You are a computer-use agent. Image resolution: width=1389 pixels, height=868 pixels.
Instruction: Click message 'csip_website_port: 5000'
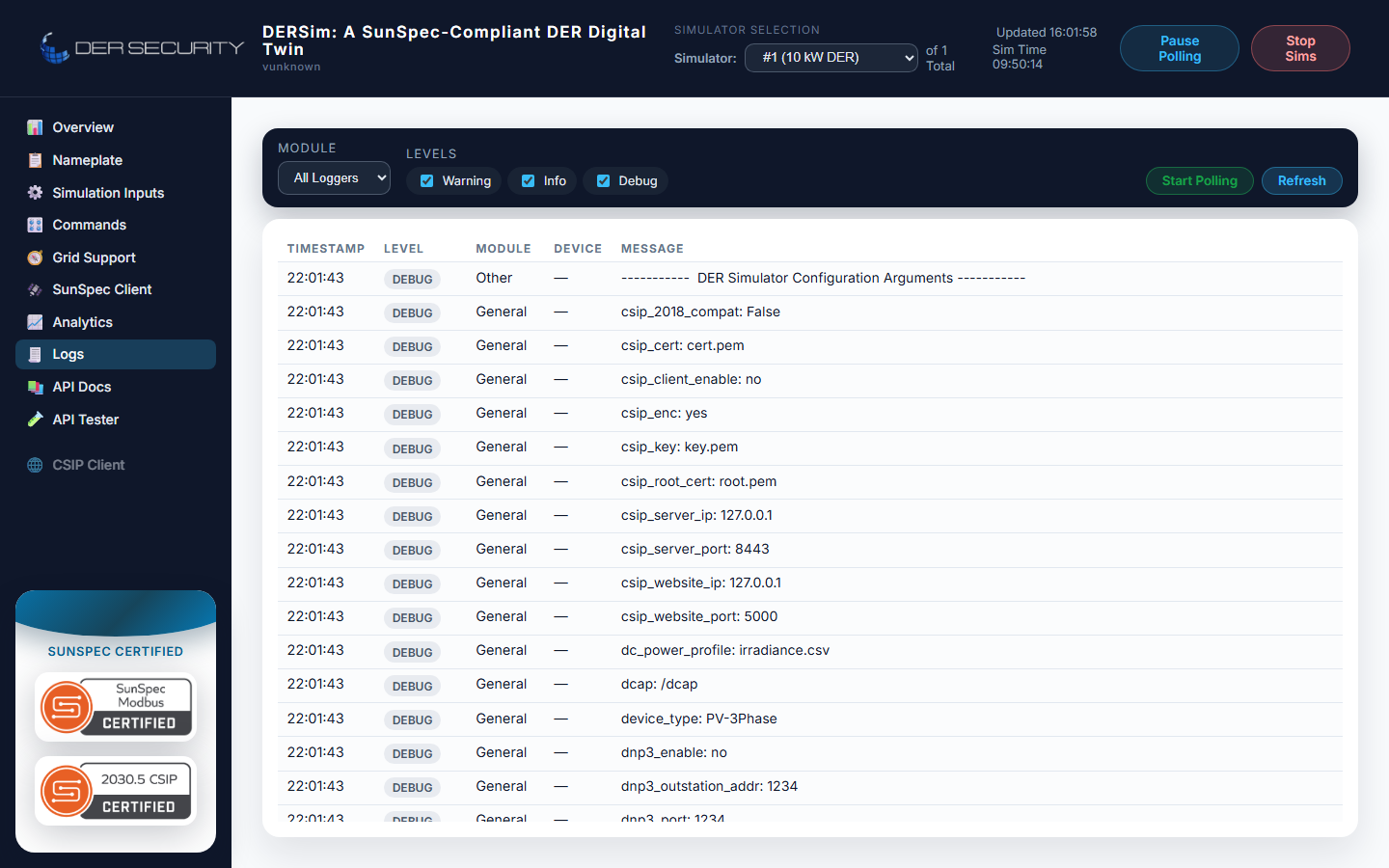[x=699, y=616]
